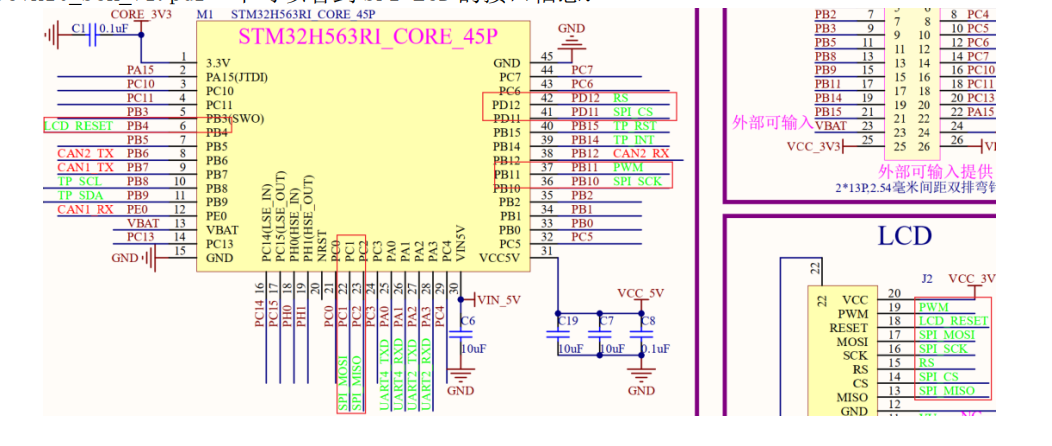Click the J2 connector designator
Screen dimensions: 1052x446
click(x=929, y=279)
